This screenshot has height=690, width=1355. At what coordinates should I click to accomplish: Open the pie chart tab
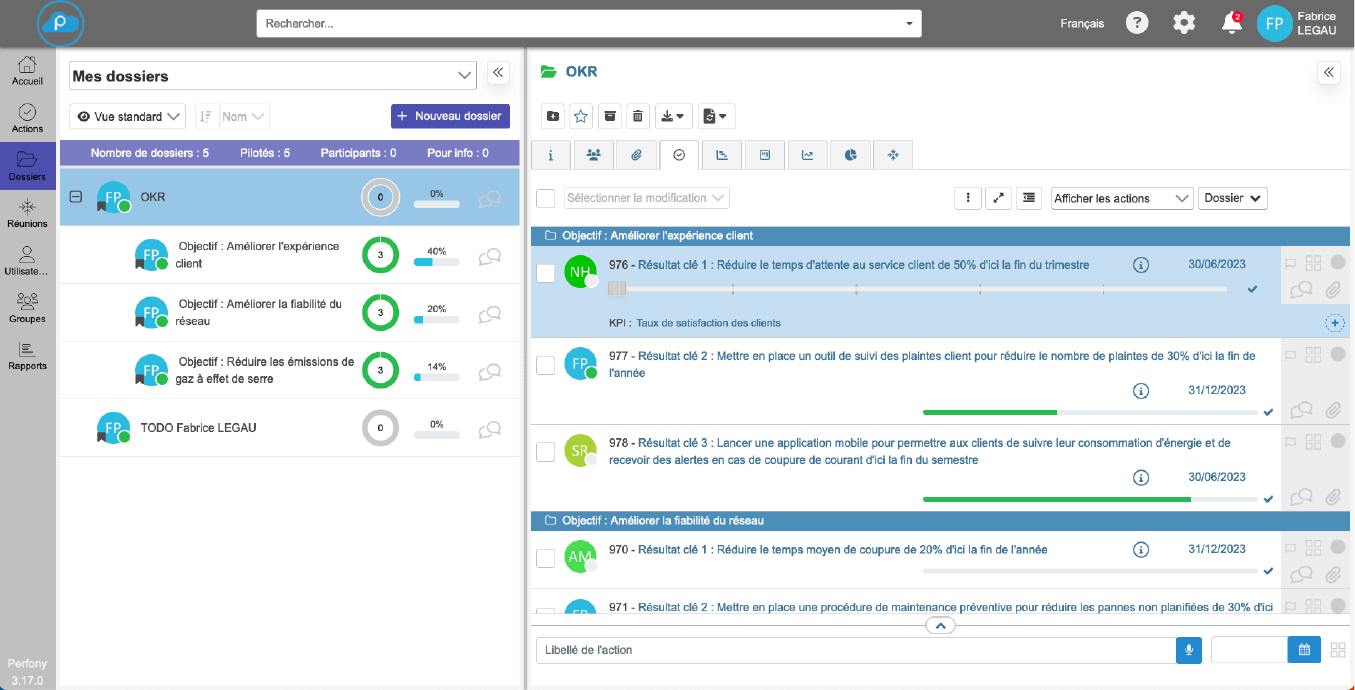pos(850,155)
